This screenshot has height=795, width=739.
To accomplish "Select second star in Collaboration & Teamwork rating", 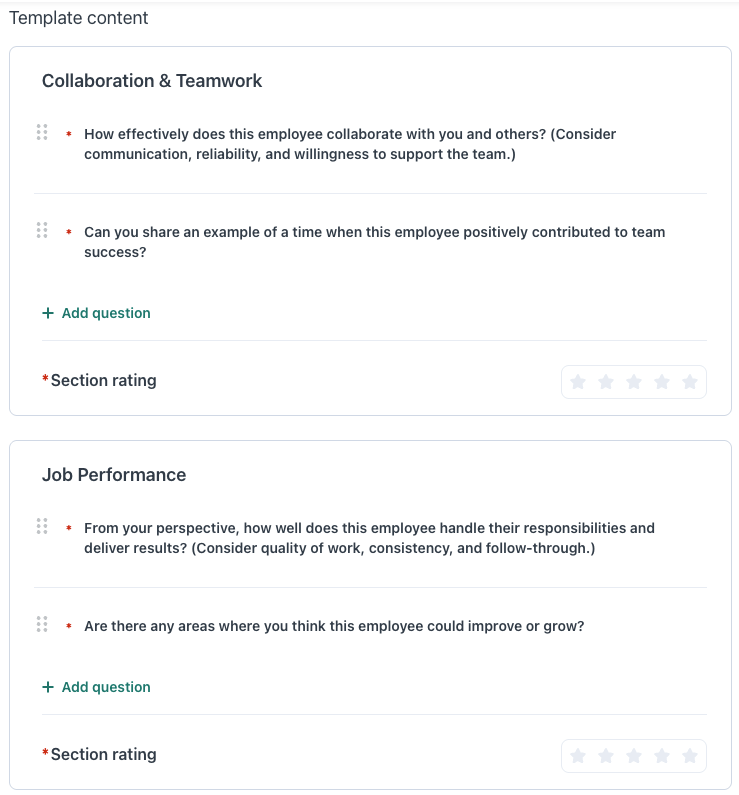I will [606, 381].
